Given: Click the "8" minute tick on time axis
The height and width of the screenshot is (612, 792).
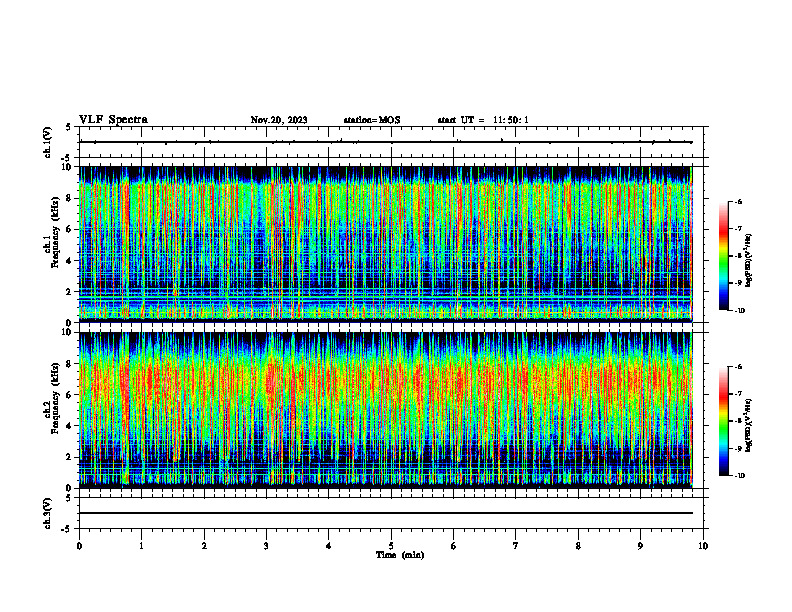Looking at the screenshot, I should pyautogui.click(x=578, y=546).
